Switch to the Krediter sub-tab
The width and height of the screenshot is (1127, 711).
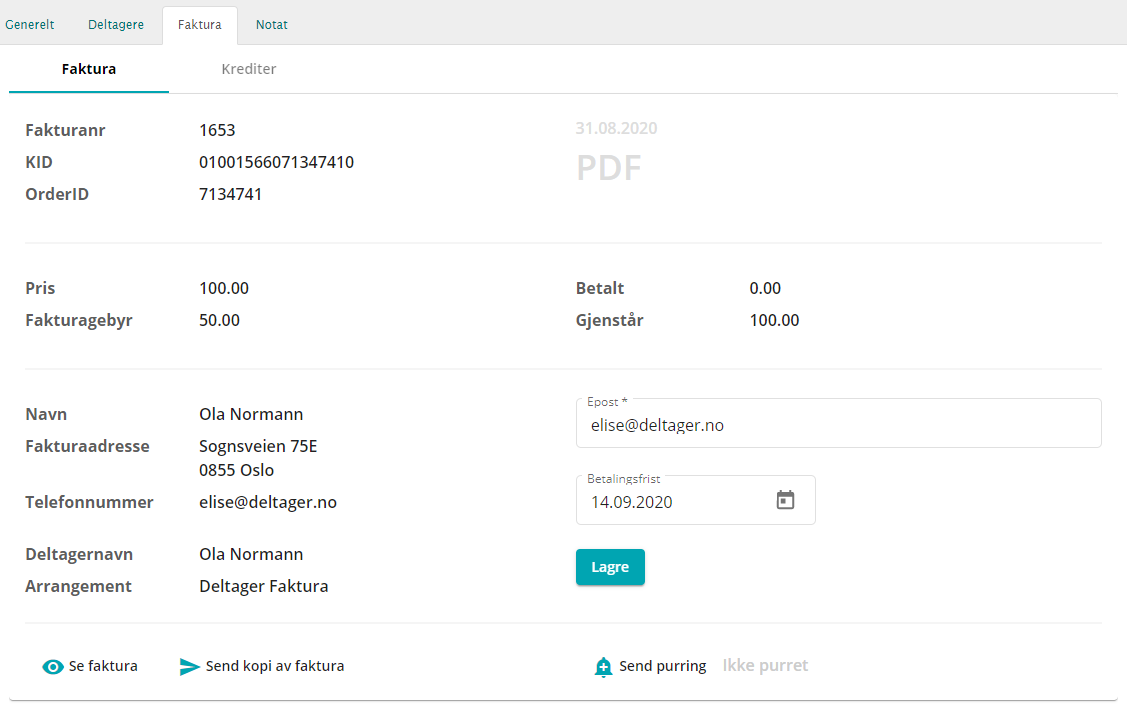coord(249,69)
